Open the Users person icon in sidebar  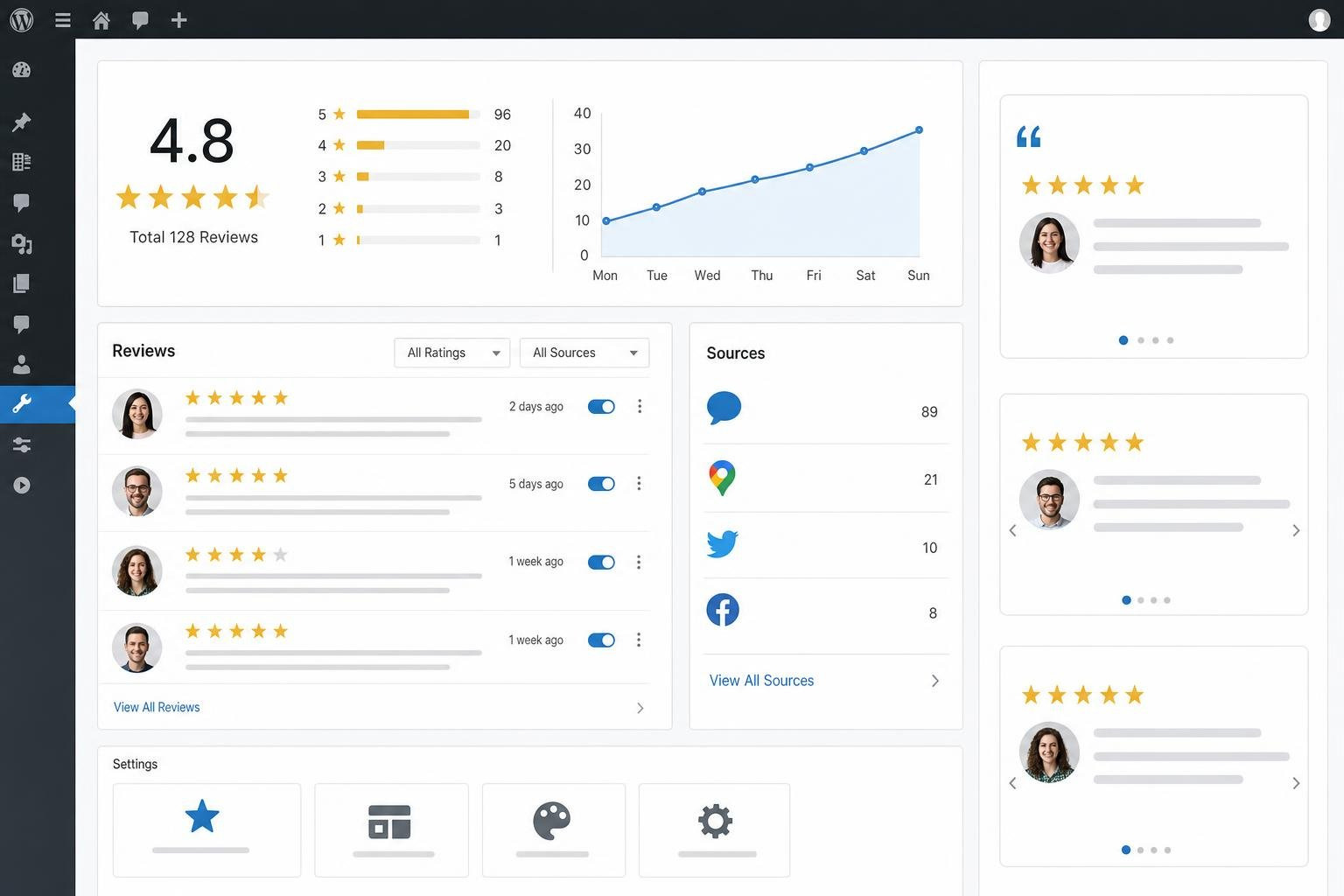click(x=22, y=364)
